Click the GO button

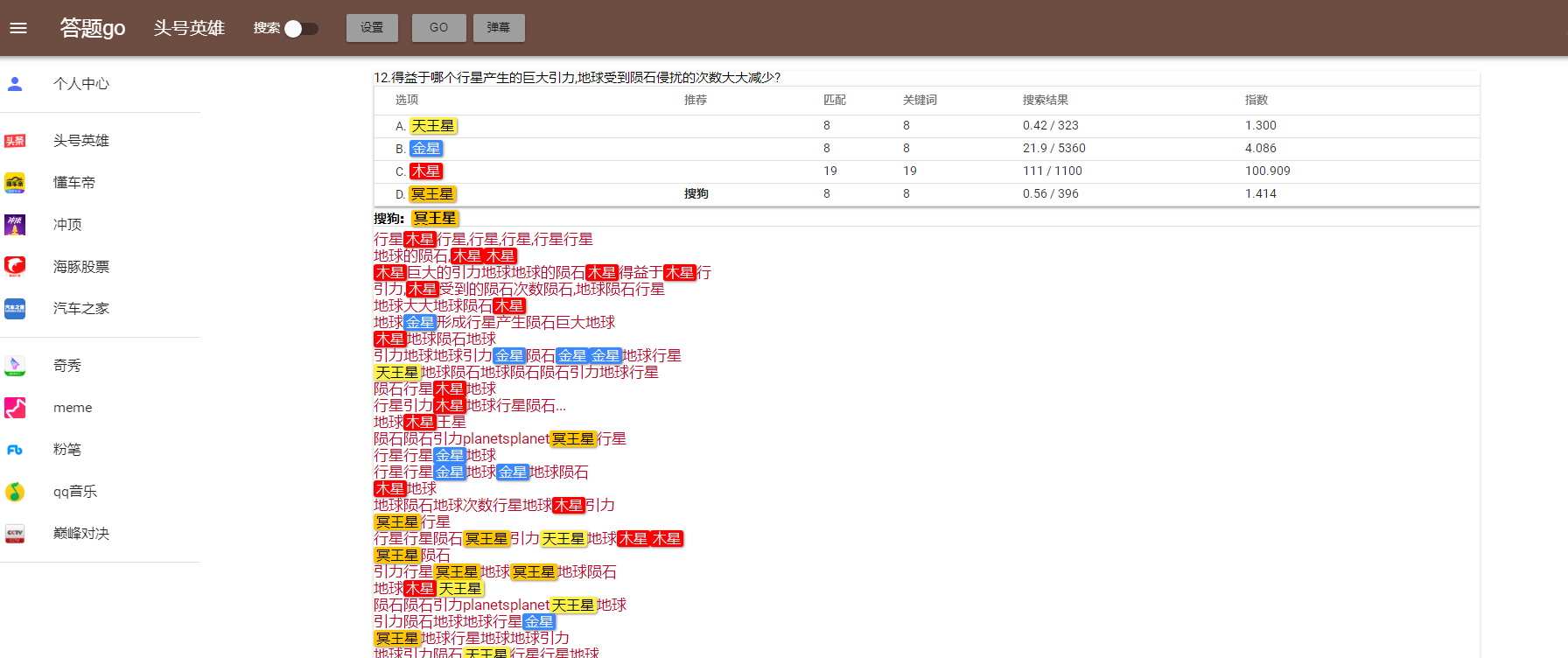tap(438, 28)
